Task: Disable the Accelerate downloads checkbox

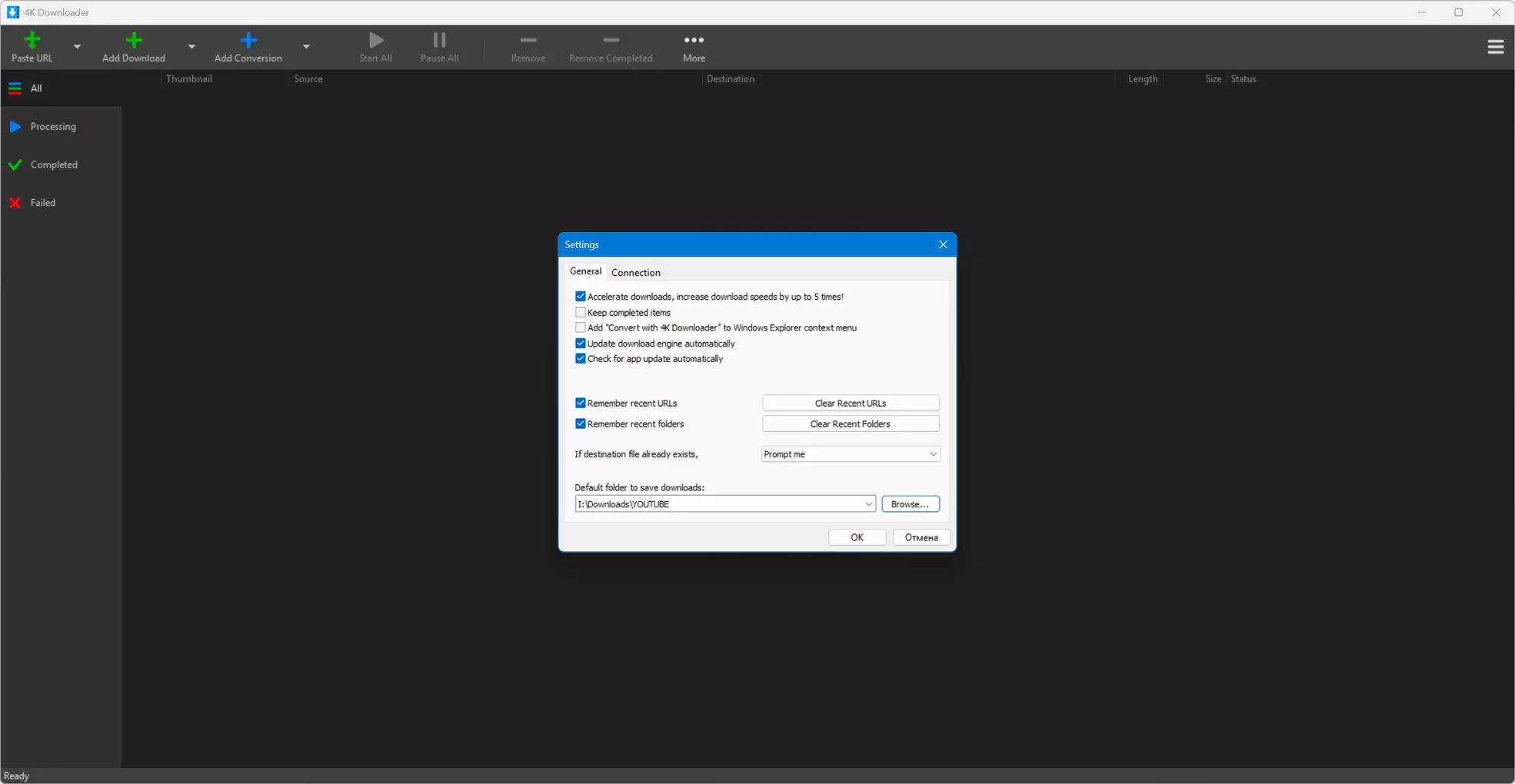Action: pyautogui.click(x=581, y=297)
